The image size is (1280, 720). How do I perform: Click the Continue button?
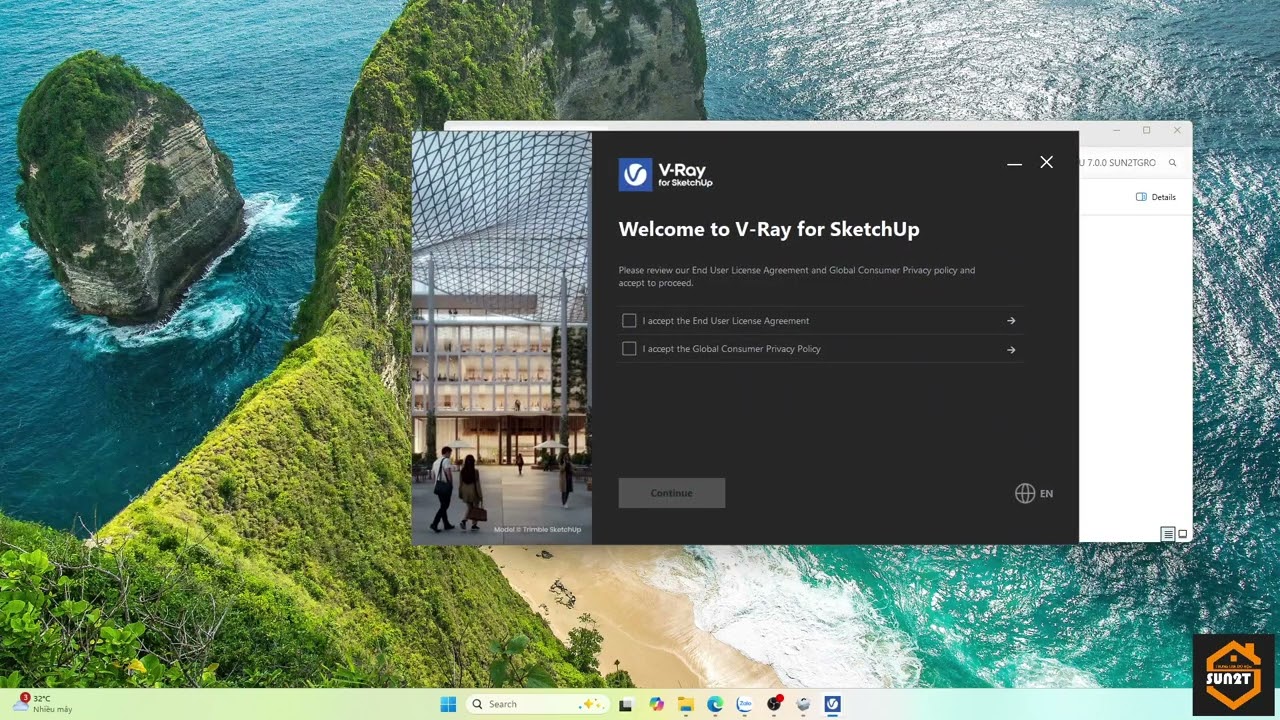click(671, 493)
